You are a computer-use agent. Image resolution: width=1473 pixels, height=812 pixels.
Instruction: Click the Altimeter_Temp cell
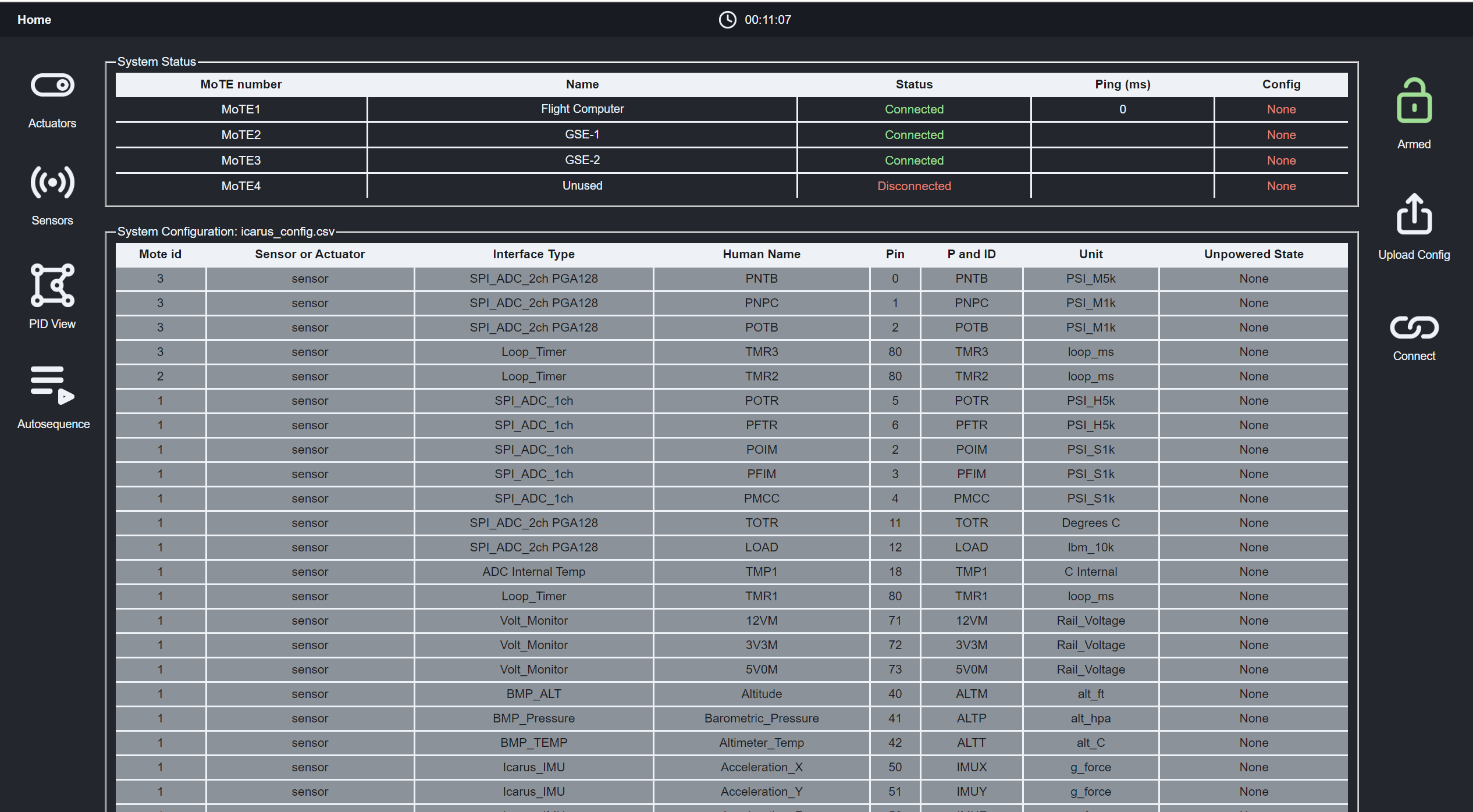762,743
